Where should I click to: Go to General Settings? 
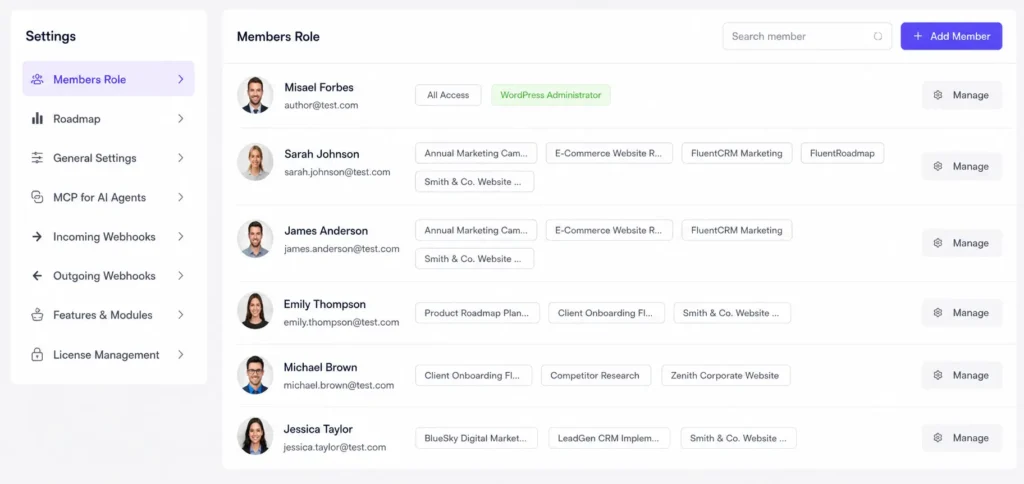tap(108, 158)
